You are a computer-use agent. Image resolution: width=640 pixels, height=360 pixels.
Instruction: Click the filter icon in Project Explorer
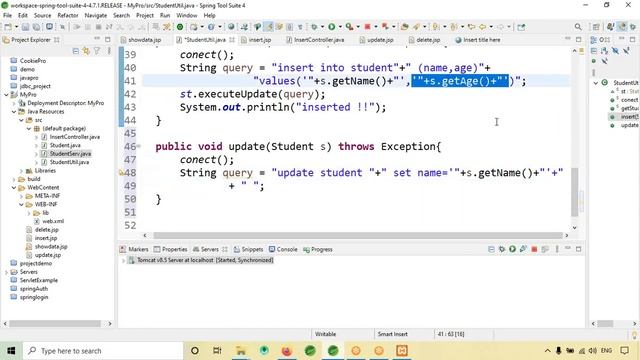97,51
